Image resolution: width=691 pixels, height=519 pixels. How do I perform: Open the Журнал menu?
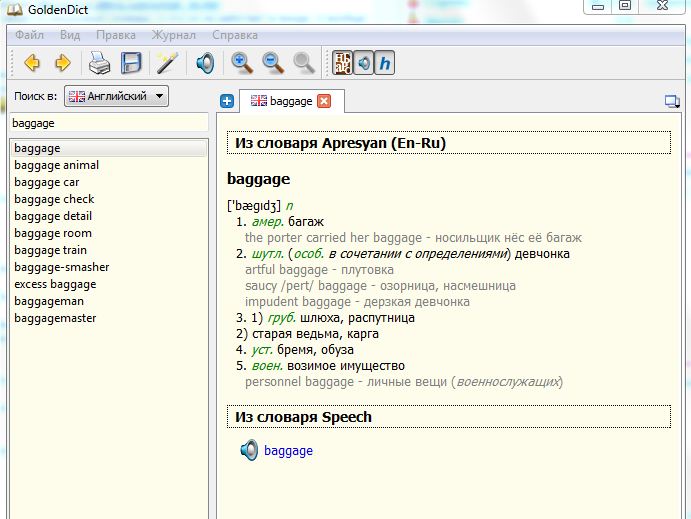[174, 35]
